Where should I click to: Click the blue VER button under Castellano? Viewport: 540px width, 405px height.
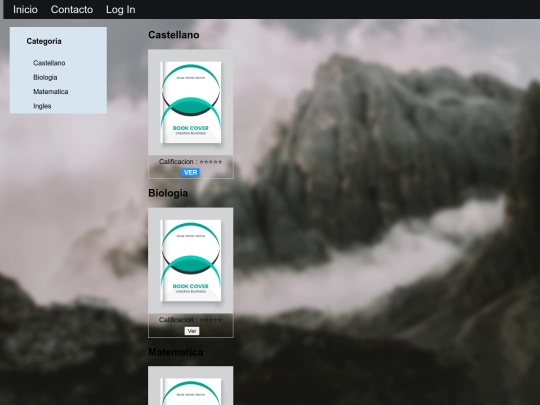coord(190,173)
